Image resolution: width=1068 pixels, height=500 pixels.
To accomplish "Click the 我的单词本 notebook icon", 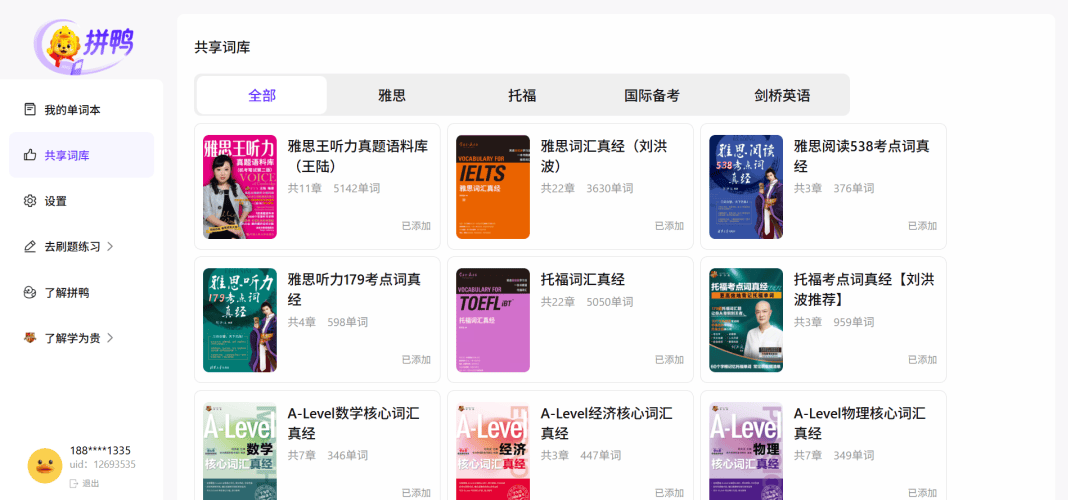I will pyautogui.click(x=30, y=109).
